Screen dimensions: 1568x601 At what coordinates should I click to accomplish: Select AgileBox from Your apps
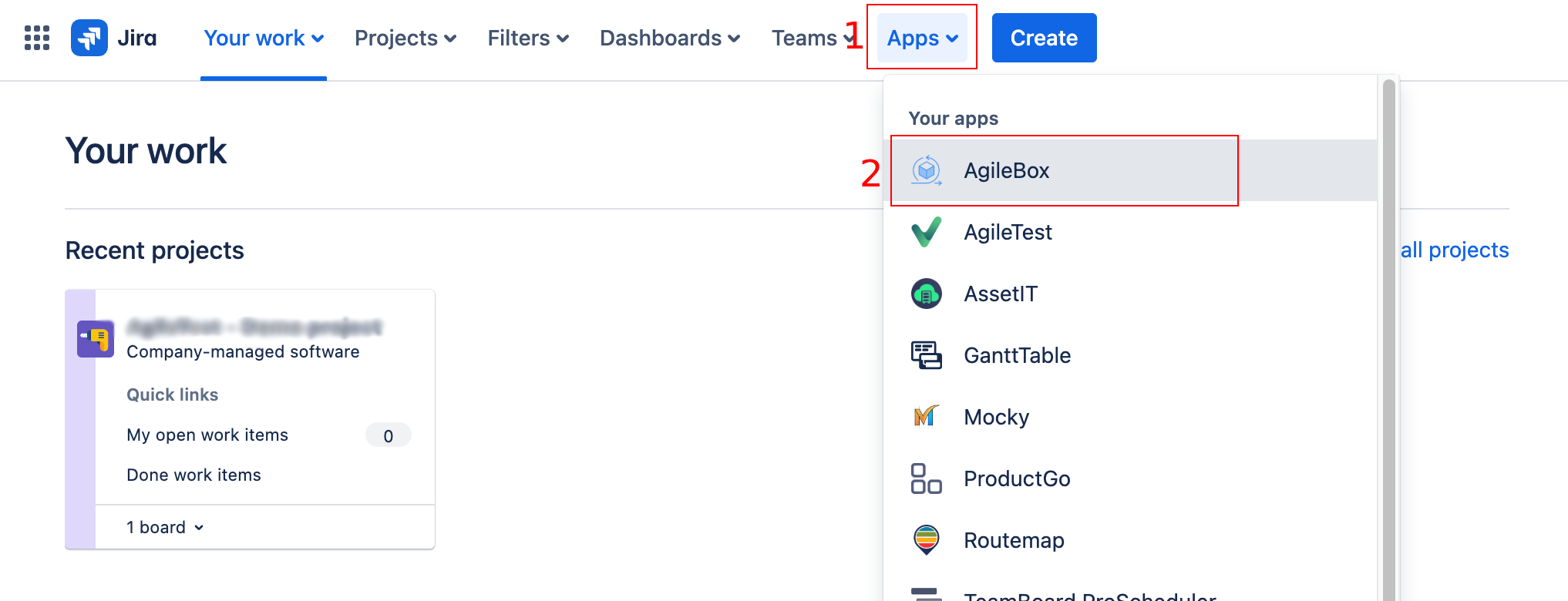tap(1130, 170)
